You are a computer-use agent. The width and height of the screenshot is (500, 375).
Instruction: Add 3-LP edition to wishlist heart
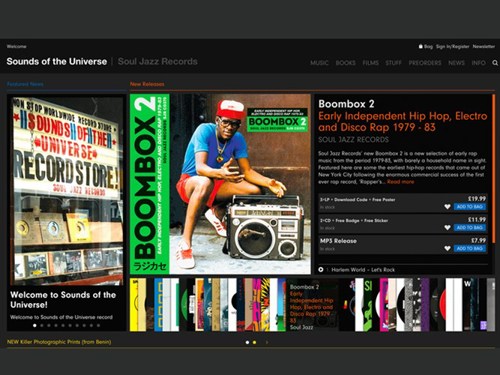point(447,207)
